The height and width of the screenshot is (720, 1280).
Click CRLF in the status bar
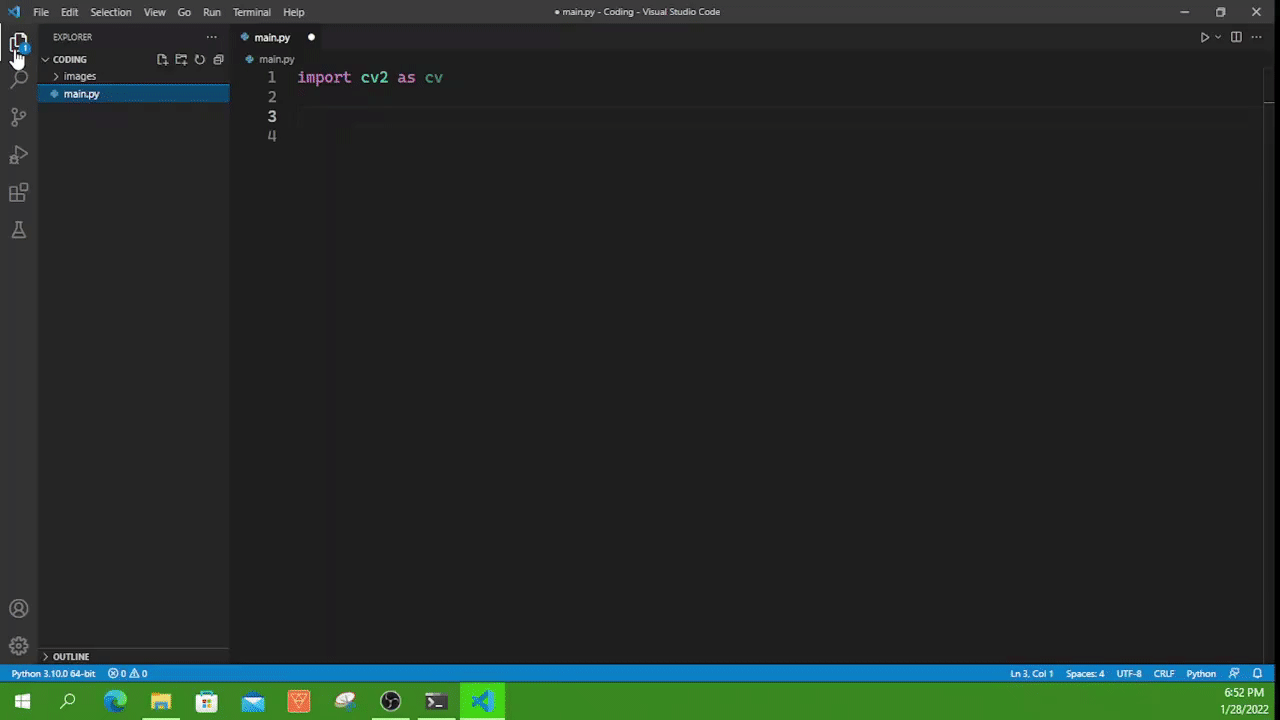[x=1163, y=673]
